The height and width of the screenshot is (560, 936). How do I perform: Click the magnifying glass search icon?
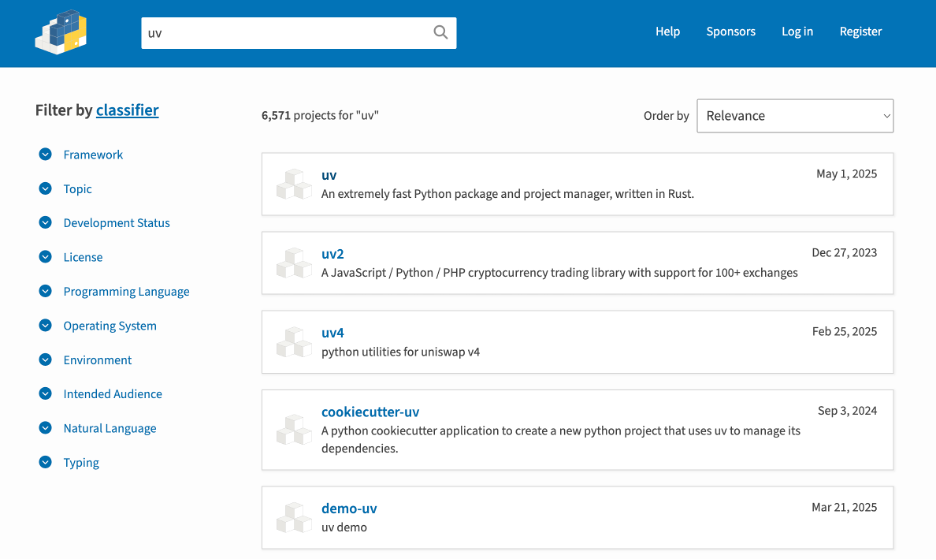(441, 32)
